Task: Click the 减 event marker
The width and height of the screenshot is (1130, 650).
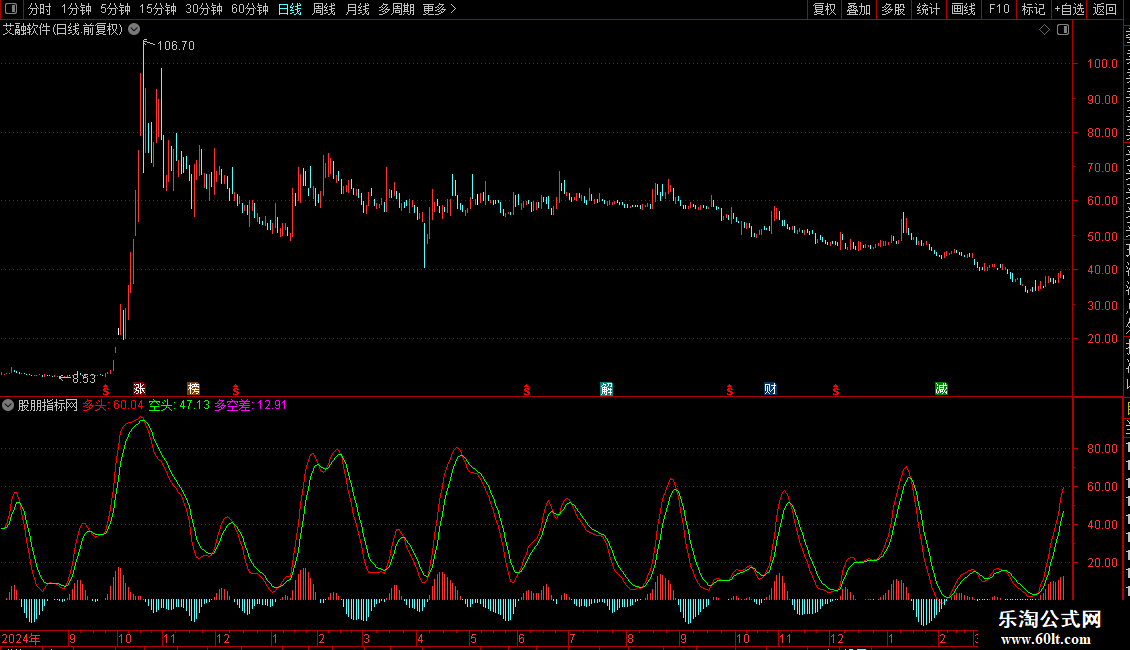Action: click(x=941, y=388)
